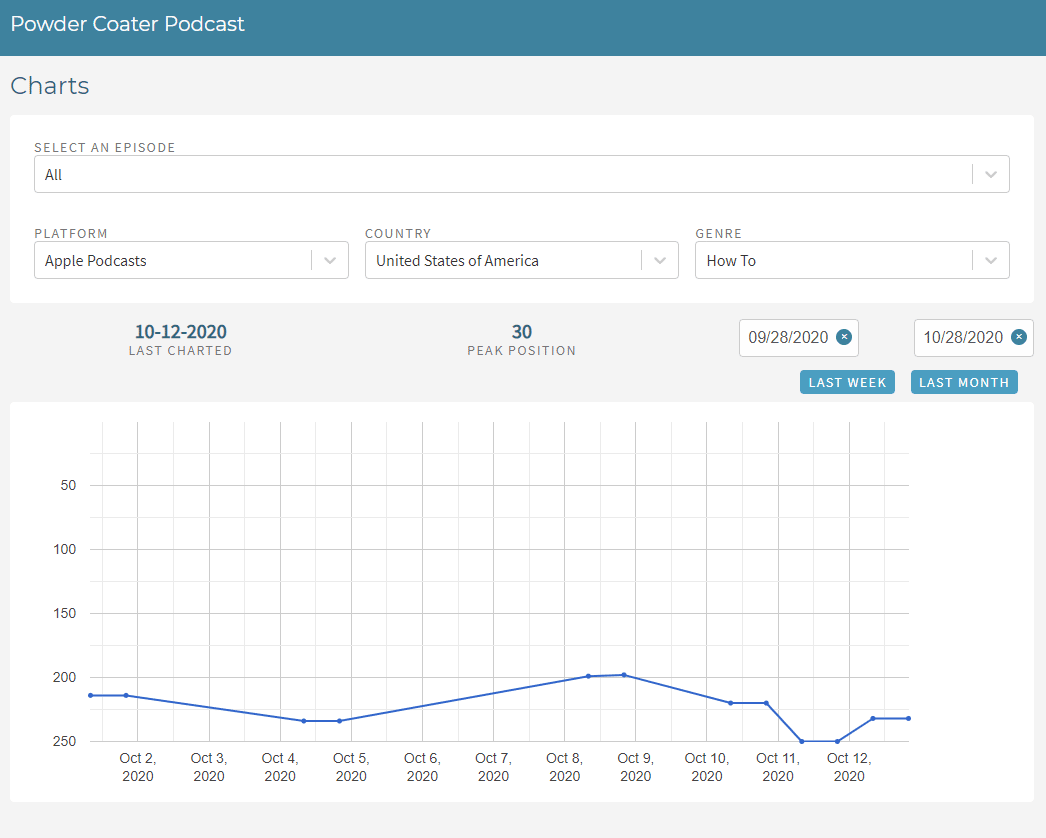This screenshot has width=1046, height=838.
Task: Click the last chart data point at the right end of the line
Action: click(909, 719)
